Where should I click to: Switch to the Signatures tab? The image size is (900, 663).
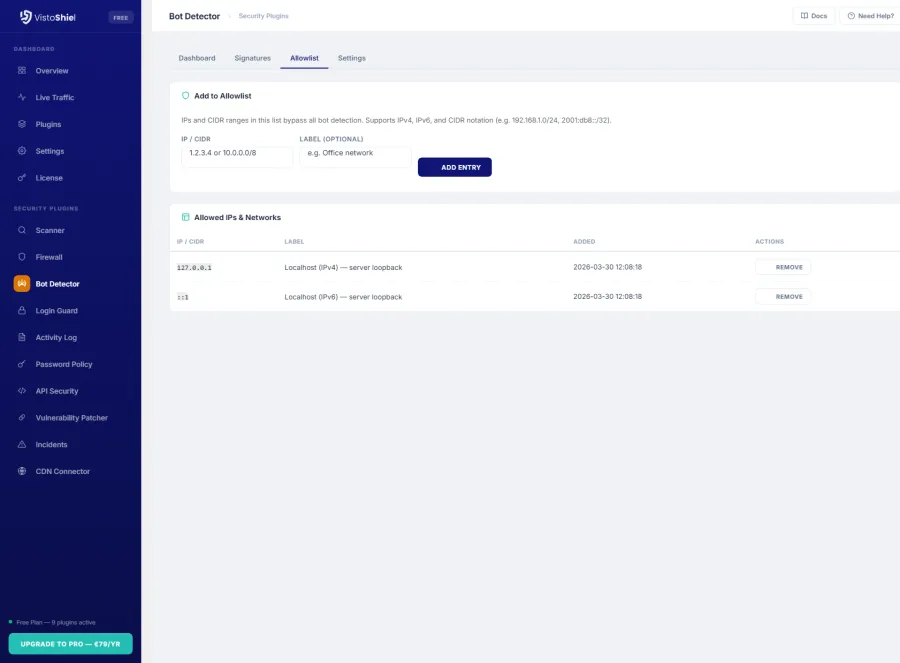[252, 58]
